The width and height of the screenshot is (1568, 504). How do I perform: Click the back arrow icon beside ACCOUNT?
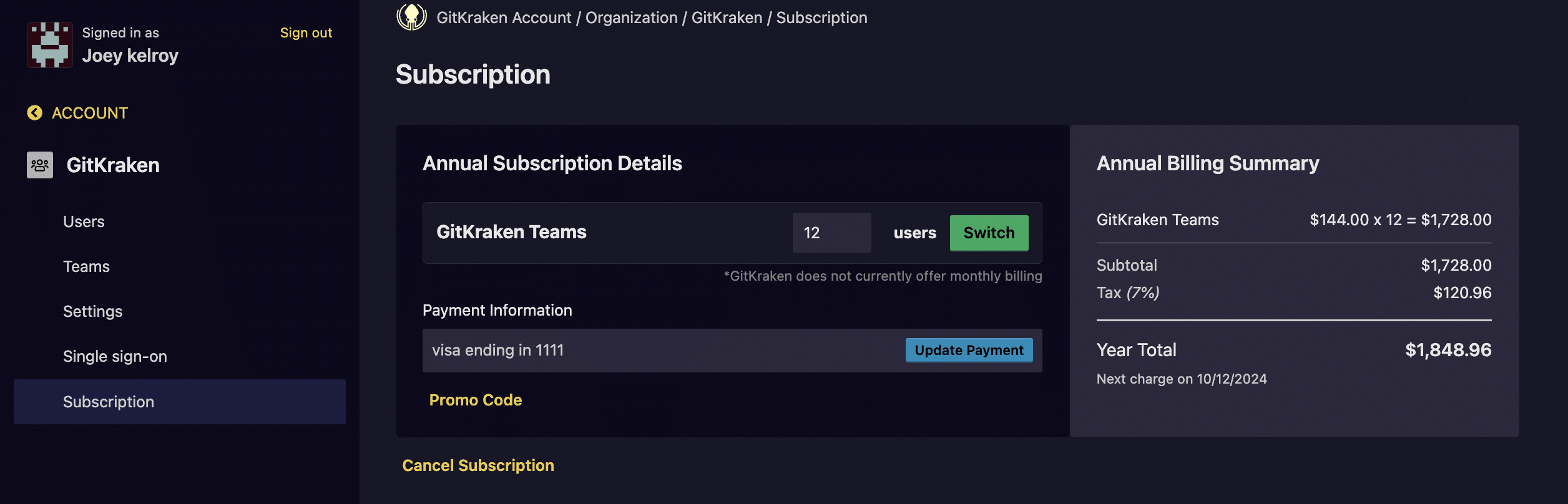coord(35,113)
